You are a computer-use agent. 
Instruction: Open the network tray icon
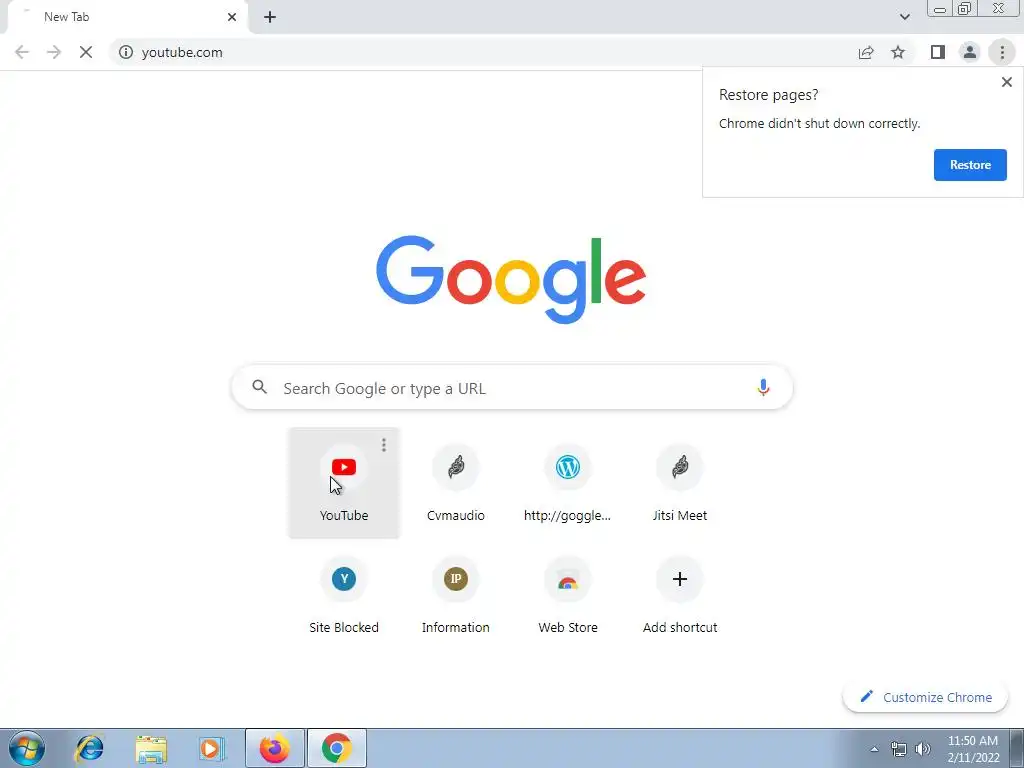(x=899, y=750)
